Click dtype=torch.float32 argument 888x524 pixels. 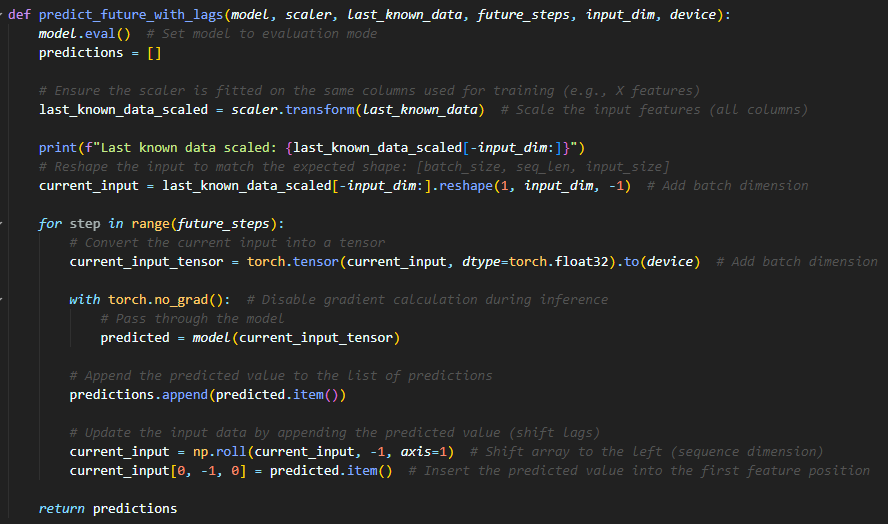(535, 262)
